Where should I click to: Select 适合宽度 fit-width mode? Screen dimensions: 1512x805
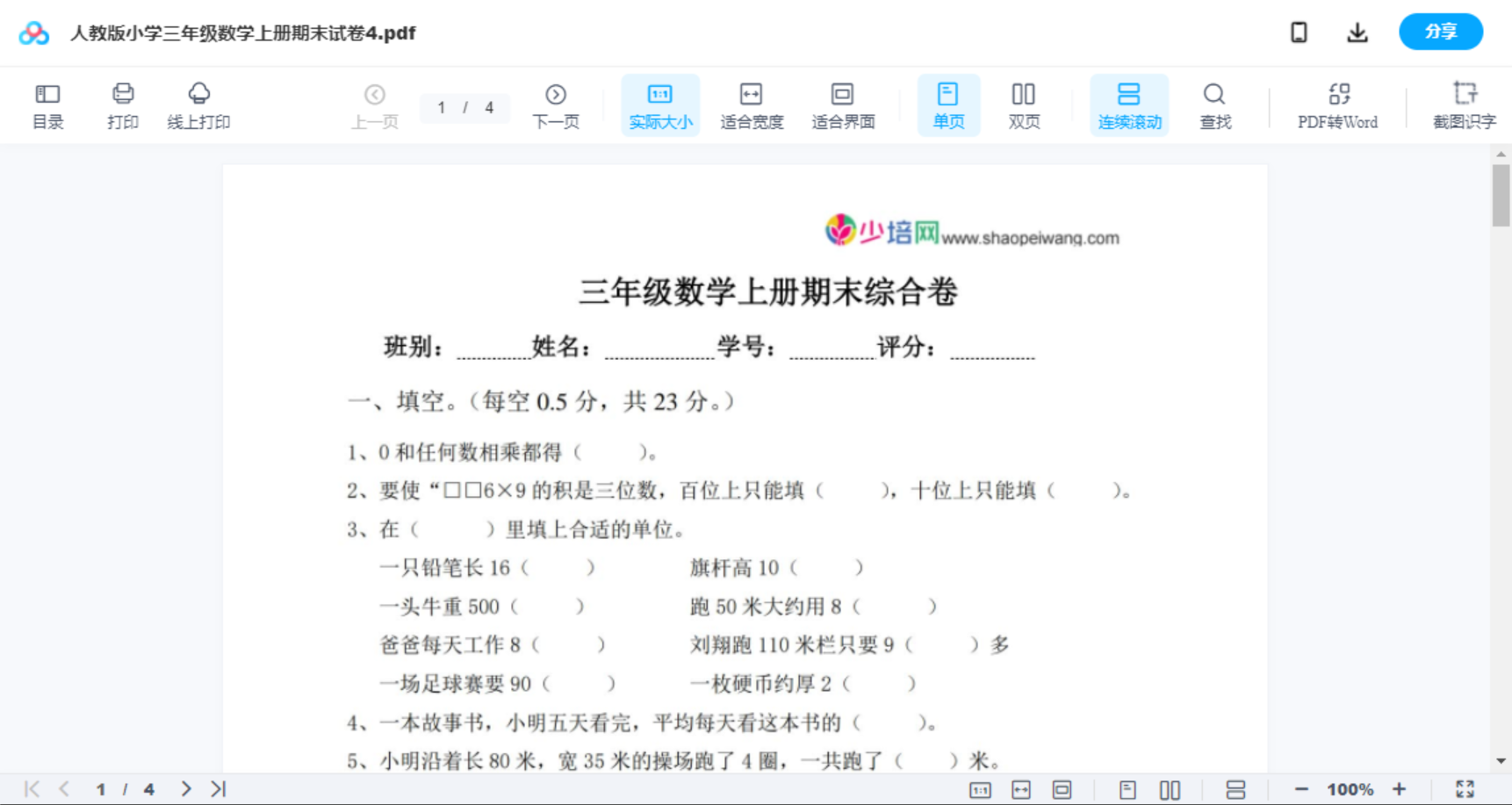[x=751, y=104]
